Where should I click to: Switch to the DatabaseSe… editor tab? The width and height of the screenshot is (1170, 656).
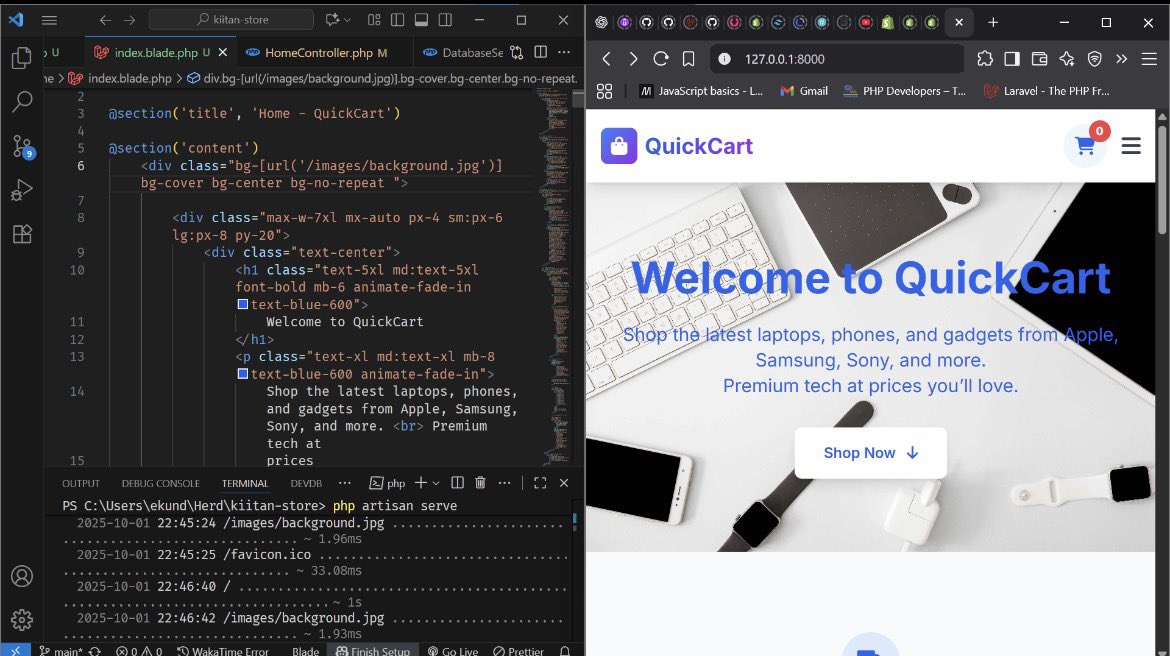click(x=463, y=52)
